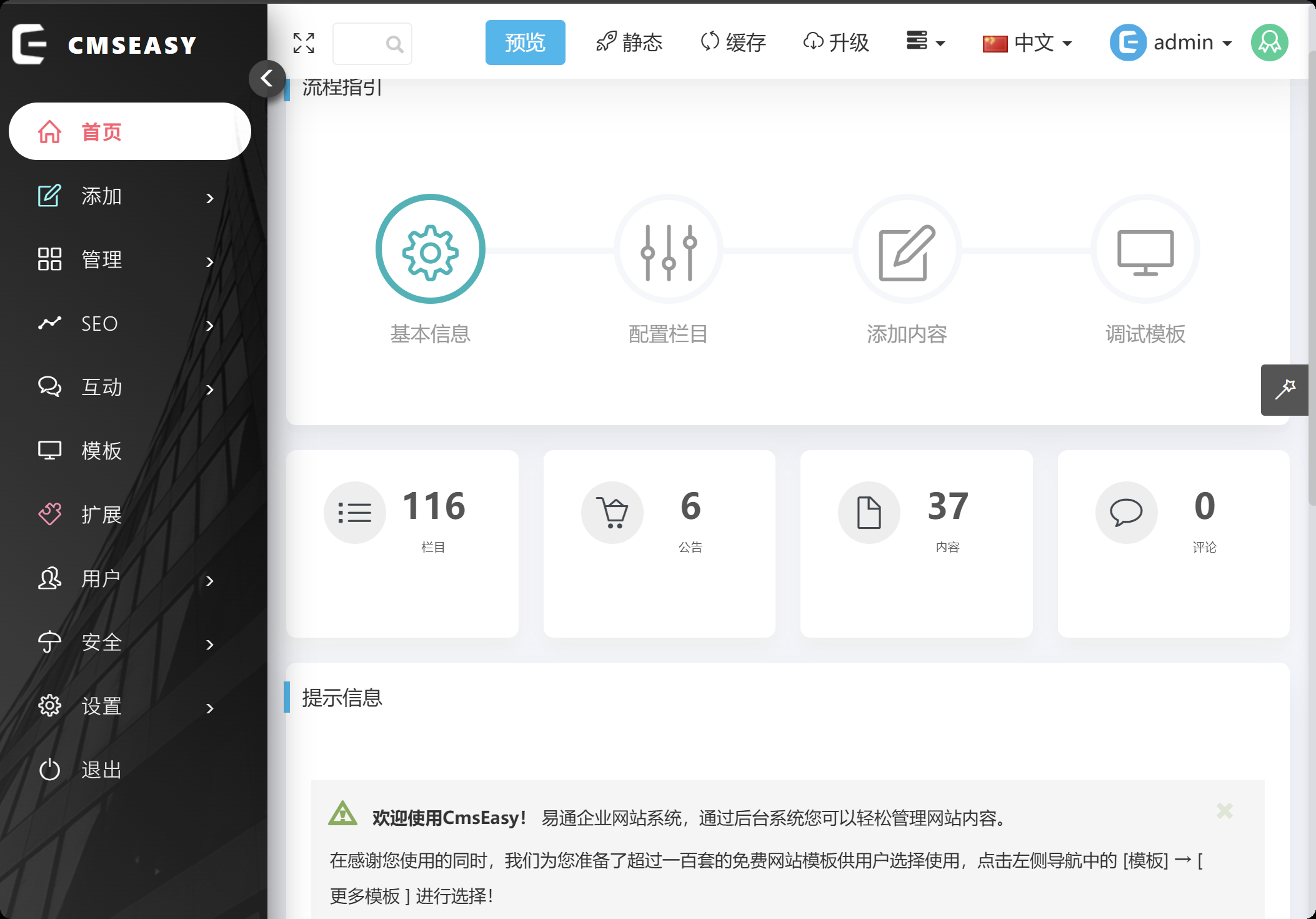The height and width of the screenshot is (919, 1316).
Task: Click the basic info gear step icon
Action: point(430,249)
